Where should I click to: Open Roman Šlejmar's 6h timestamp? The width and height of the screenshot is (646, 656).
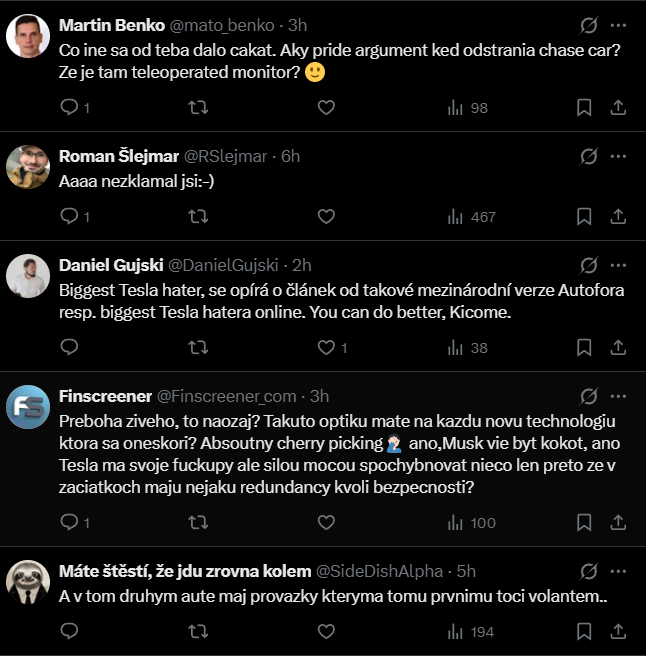pos(290,156)
